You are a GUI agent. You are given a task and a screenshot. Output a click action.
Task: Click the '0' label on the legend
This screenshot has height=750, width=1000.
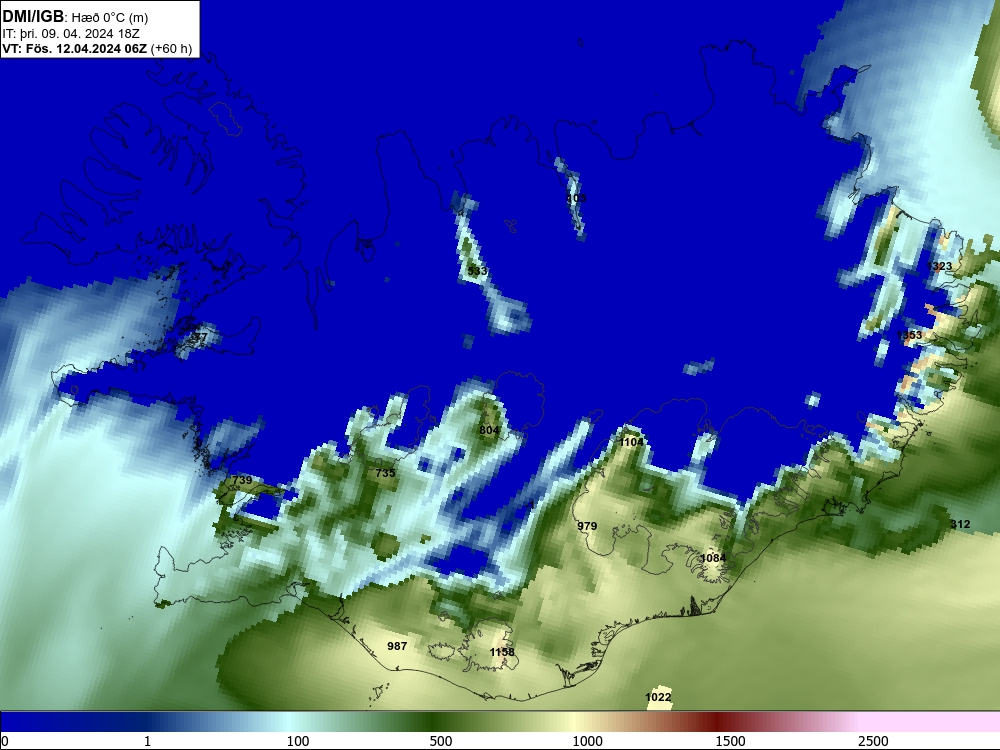pyautogui.click(x=5, y=741)
